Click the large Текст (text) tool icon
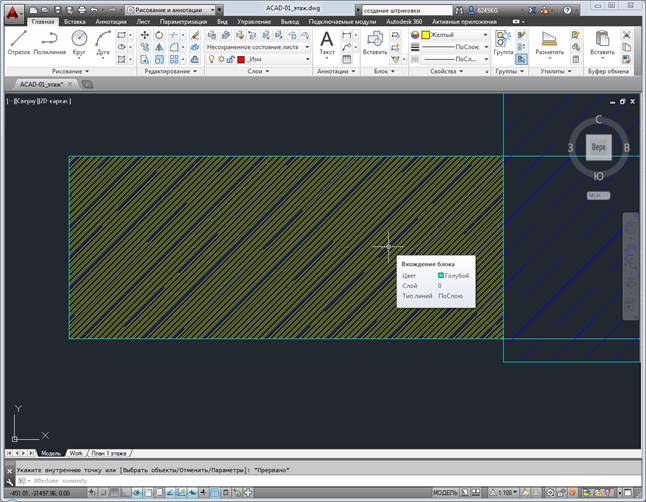 pos(327,42)
